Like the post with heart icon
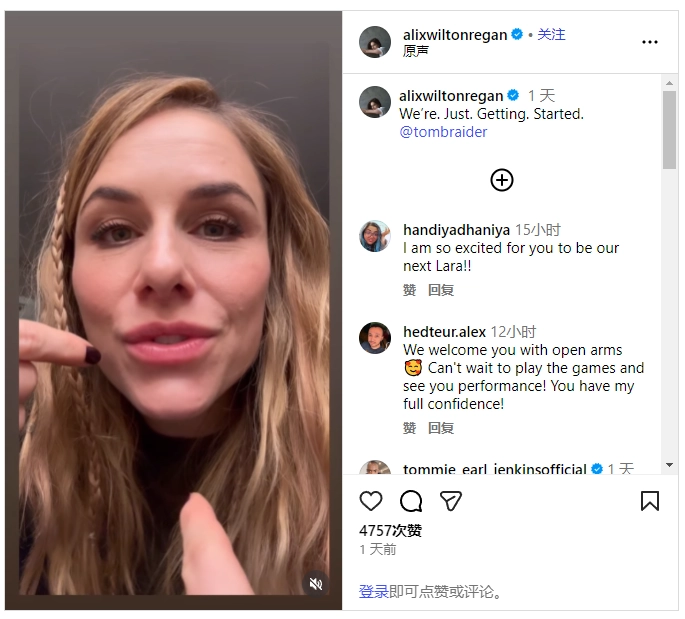Screen dimensions: 685x619 click(370, 501)
